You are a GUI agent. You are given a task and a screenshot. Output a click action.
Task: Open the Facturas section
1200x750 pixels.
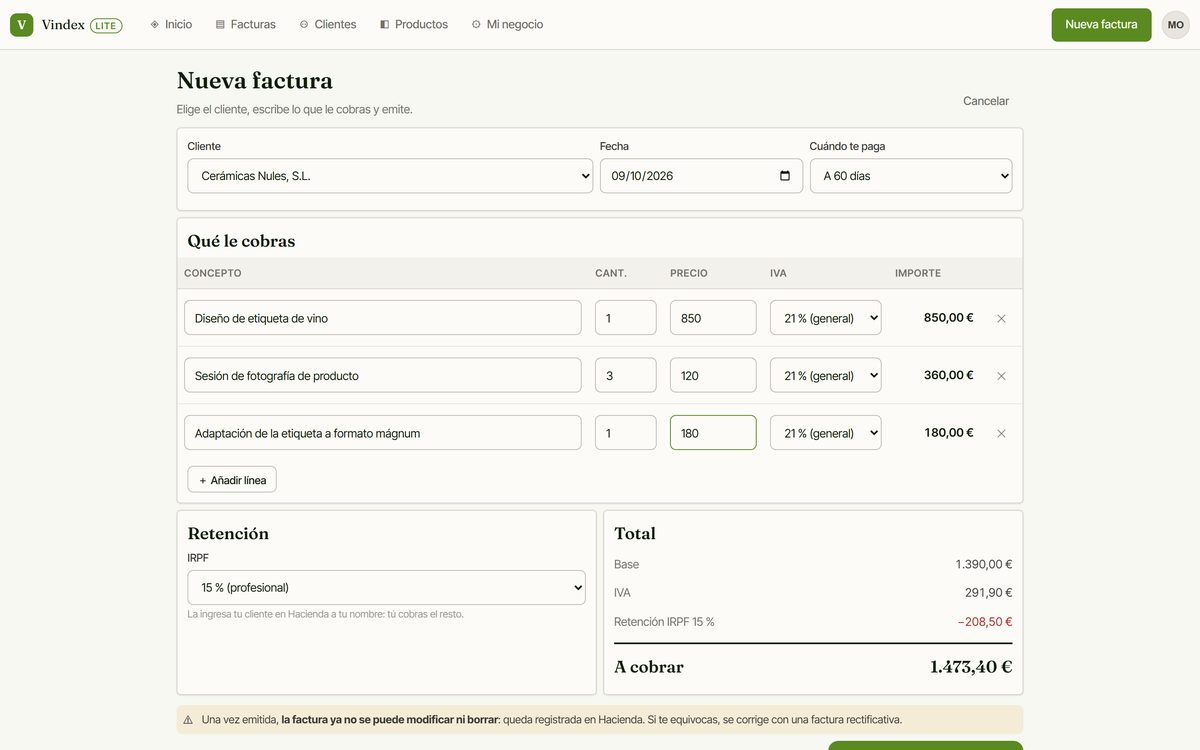[x=246, y=24]
